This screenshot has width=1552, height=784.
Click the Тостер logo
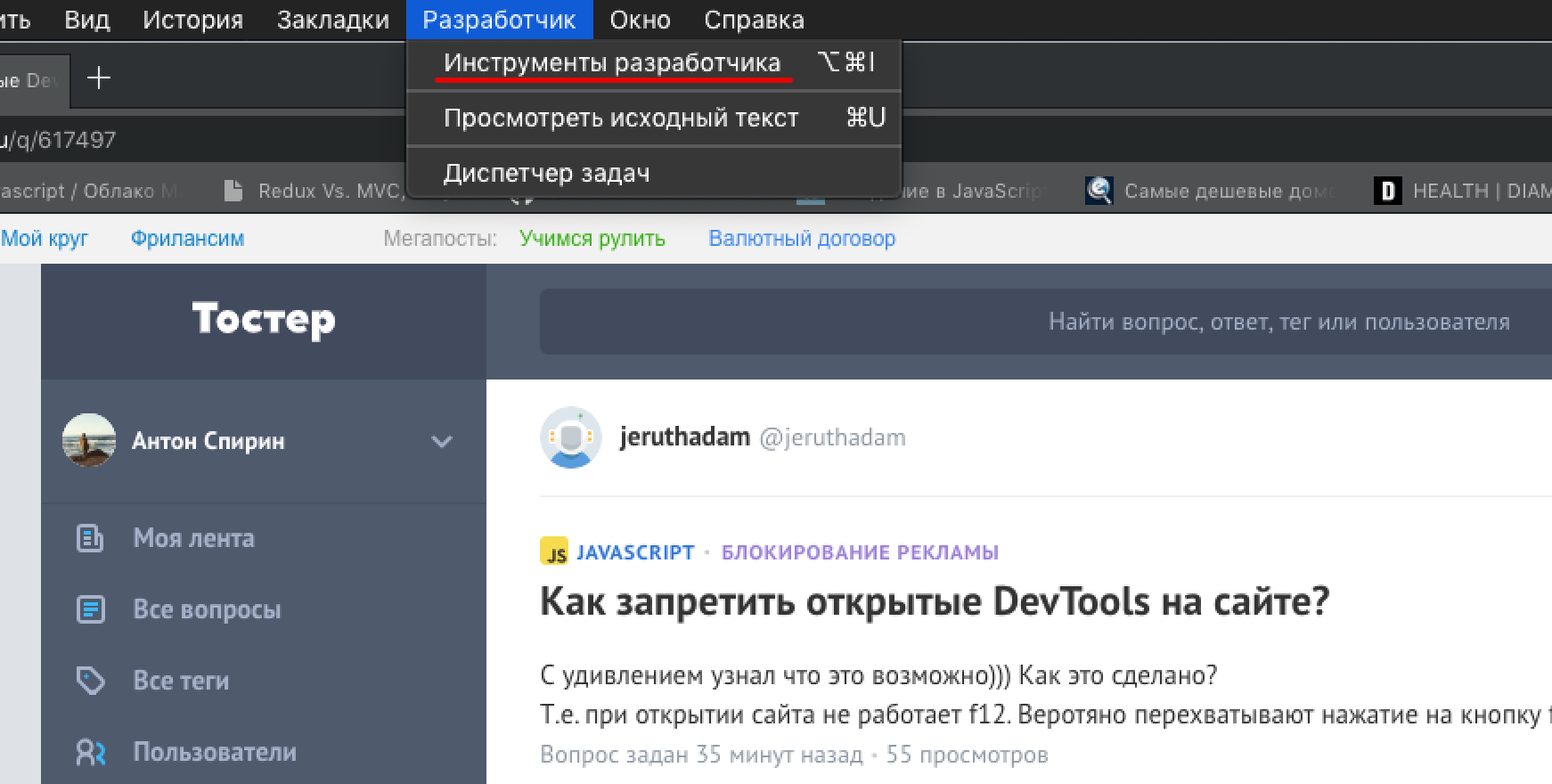click(x=264, y=319)
